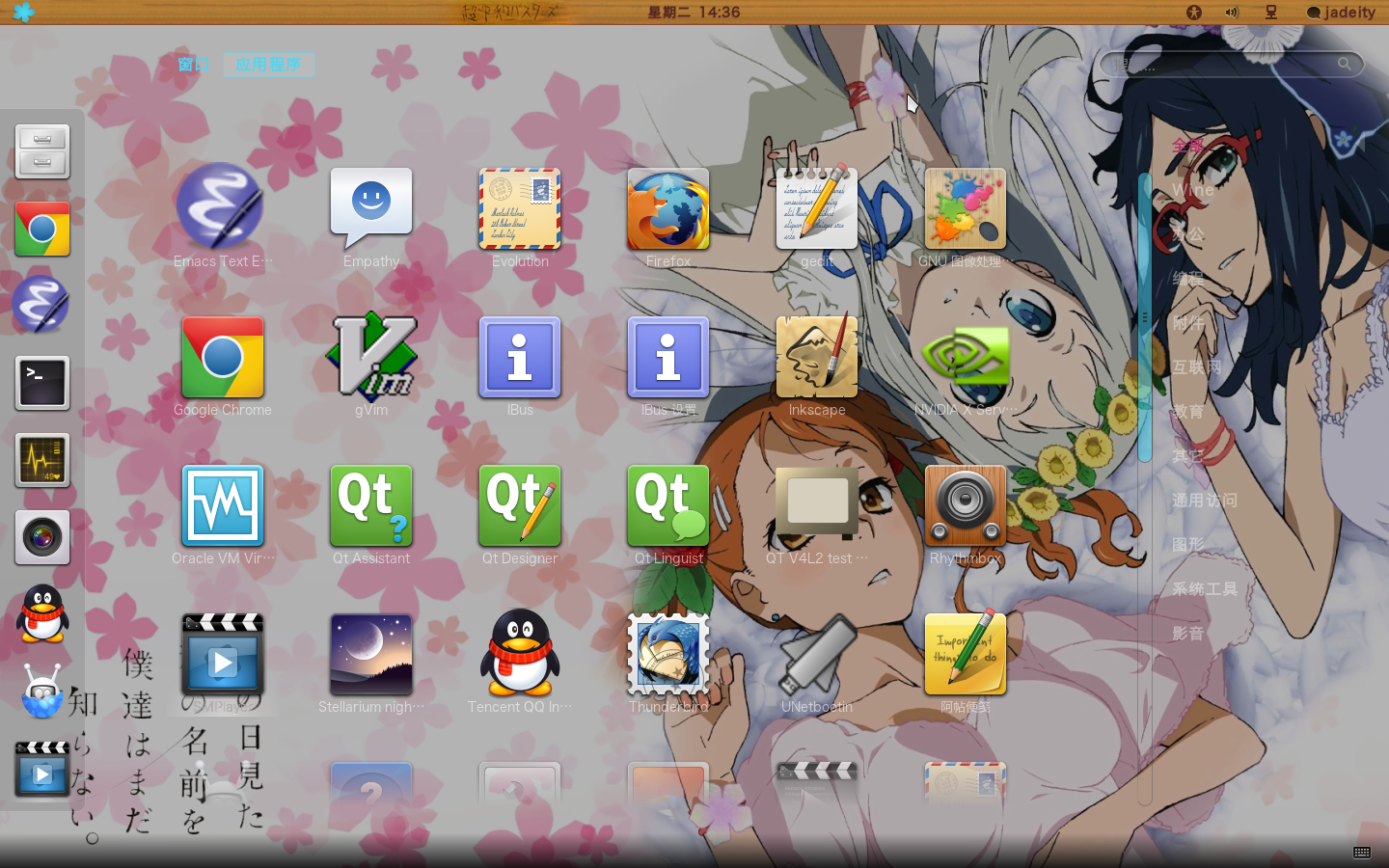The height and width of the screenshot is (868, 1389).
Task: Click the magnifier icon in search box
Action: pyautogui.click(x=1345, y=65)
